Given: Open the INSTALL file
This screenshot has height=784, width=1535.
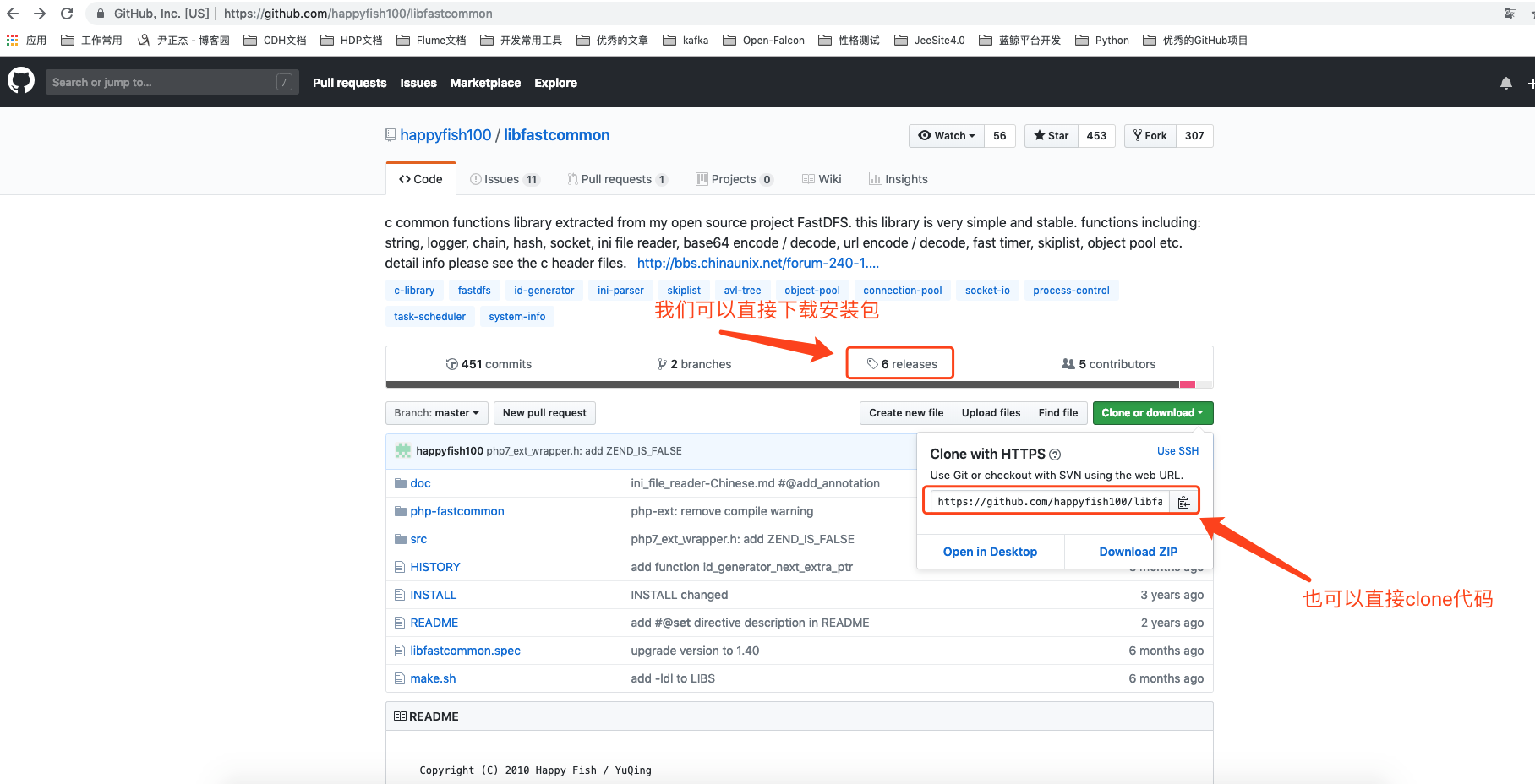Looking at the screenshot, I should point(433,595).
